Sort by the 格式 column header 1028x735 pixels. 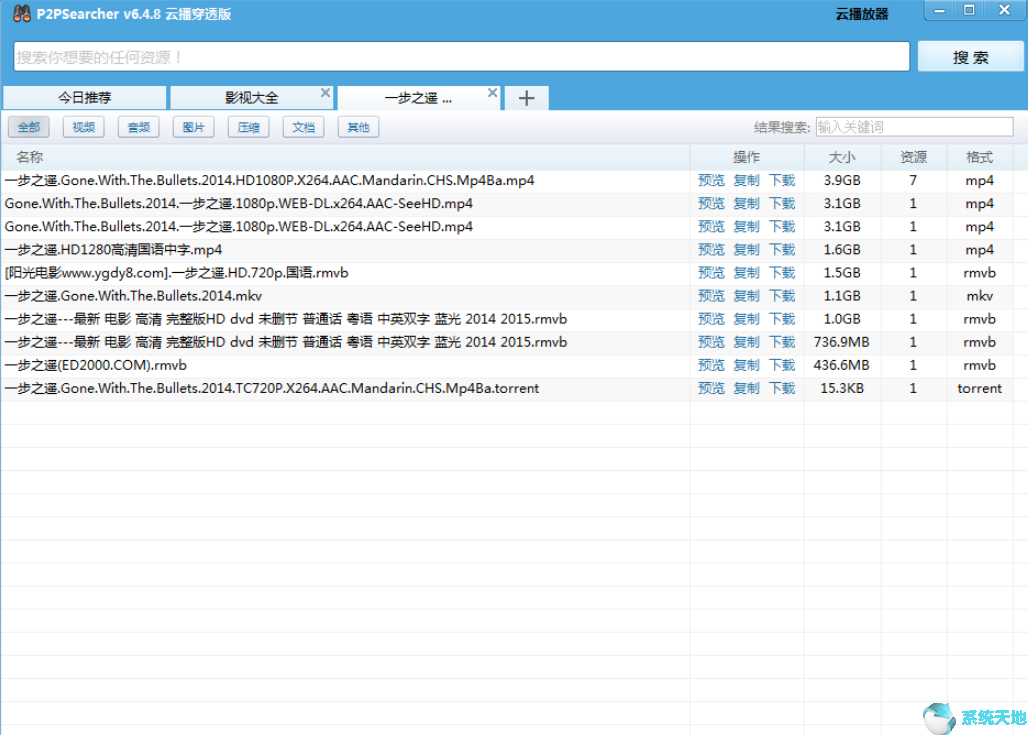[x=979, y=157]
